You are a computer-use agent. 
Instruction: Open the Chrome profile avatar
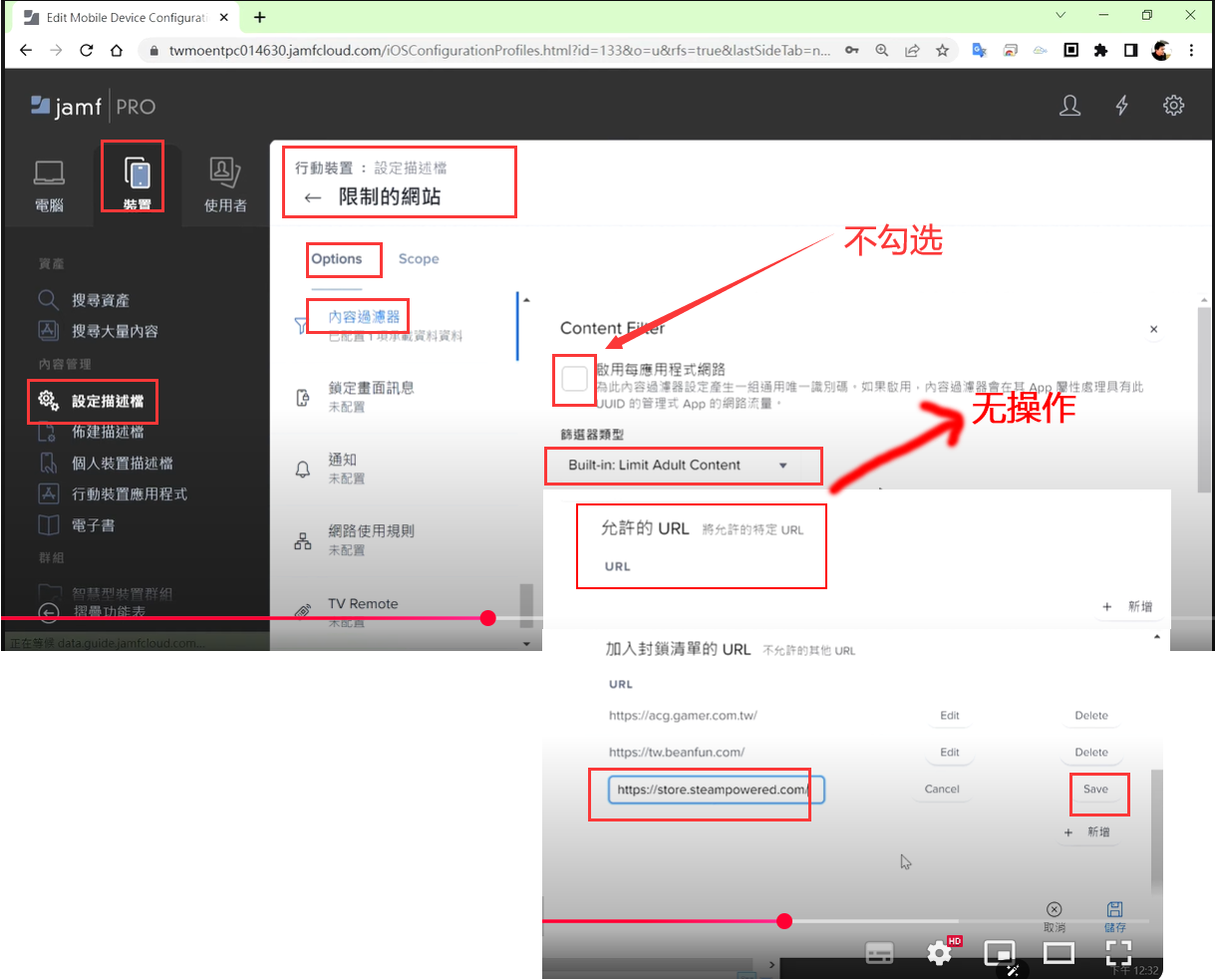pyautogui.click(x=1161, y=50)
